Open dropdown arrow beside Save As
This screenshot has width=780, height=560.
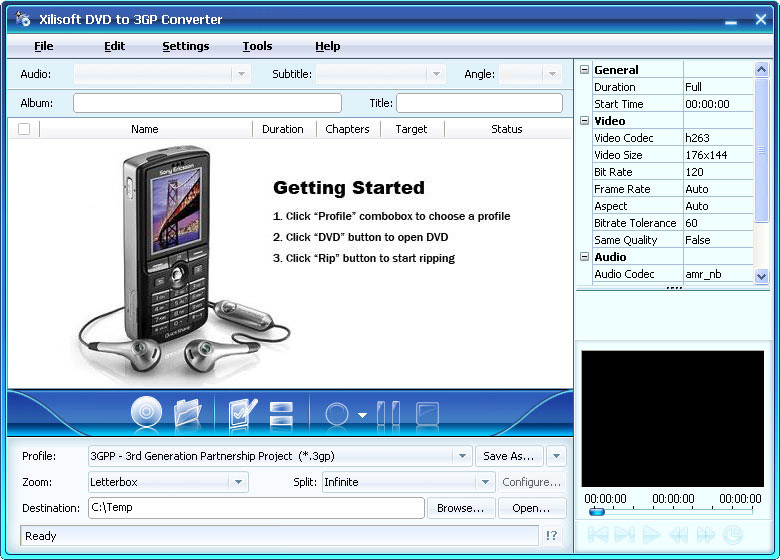(556, 456)
